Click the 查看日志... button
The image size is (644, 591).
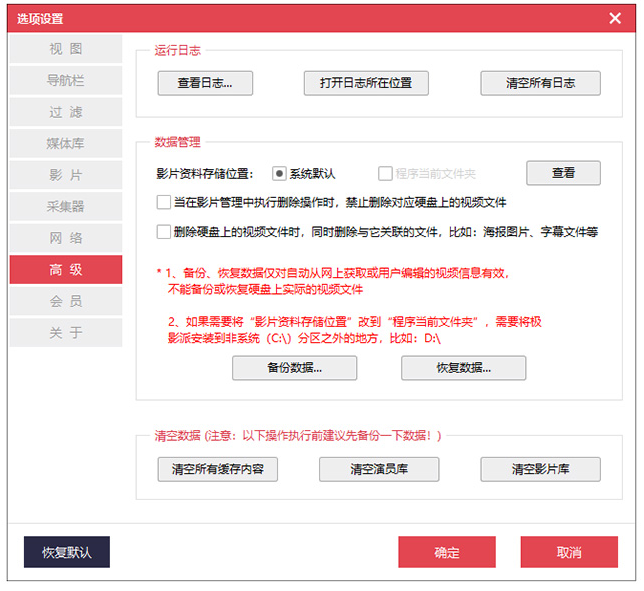pyautogui.click(x=205, y=83)
